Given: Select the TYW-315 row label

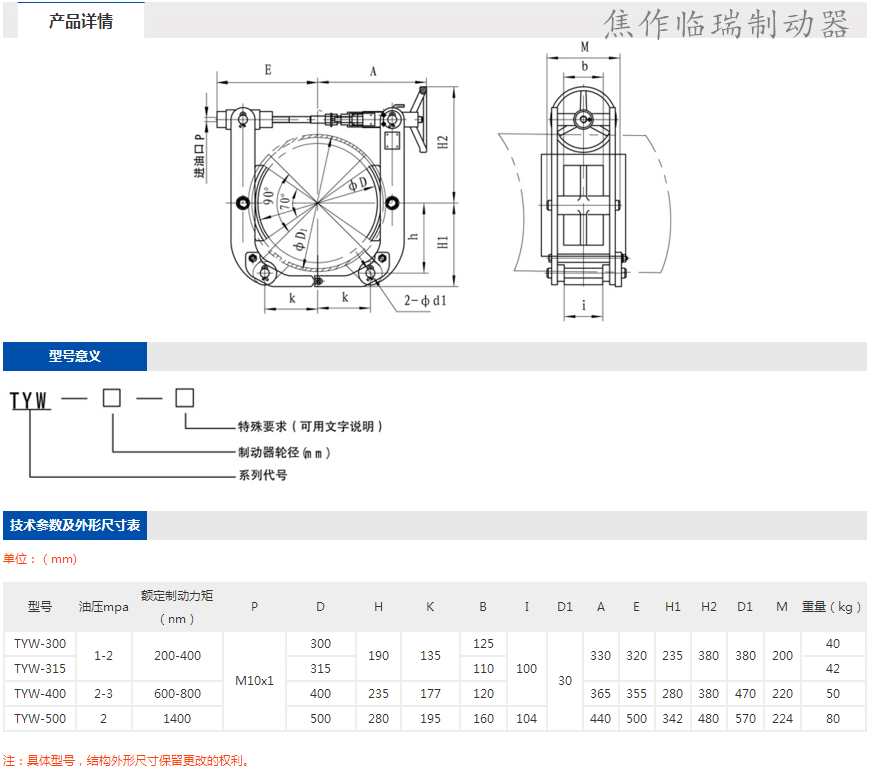Looking at the screenshot, I should pyautogui.click(x=40, y=668).
